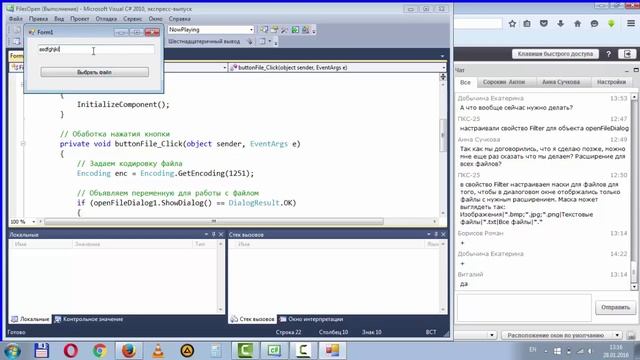640x360 pixels.
Task: Open the NowPlaying combo box dropdown
Action: pyautogui.click(x=251, y=30)
